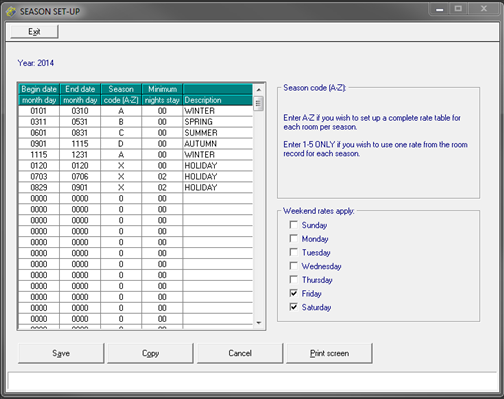Toggle the Wednesday checkbox
Image resolution: width=504 pixels, height=399 pixels.
pyautogui.click(x=294, y=266)
